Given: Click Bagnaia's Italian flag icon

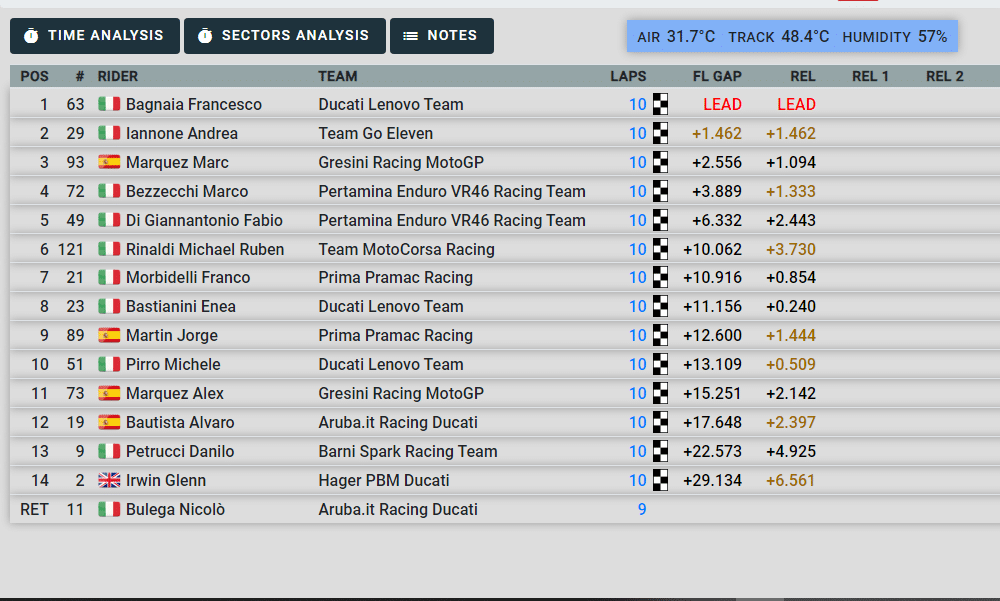Looking at the screenshot, I should (x=109, y=104).
